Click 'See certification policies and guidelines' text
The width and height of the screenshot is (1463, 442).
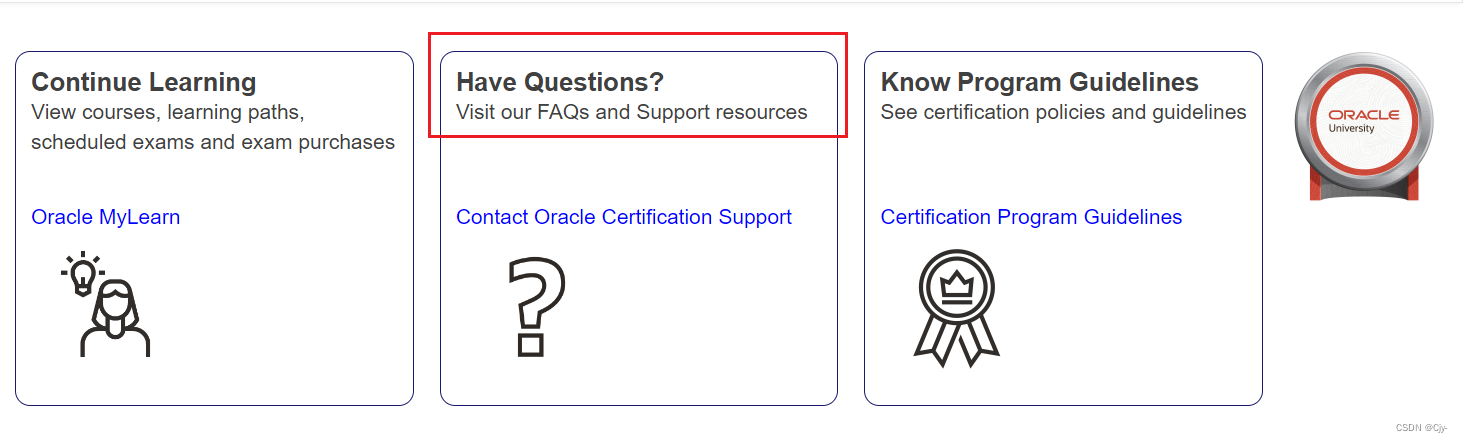(1063, 112)
